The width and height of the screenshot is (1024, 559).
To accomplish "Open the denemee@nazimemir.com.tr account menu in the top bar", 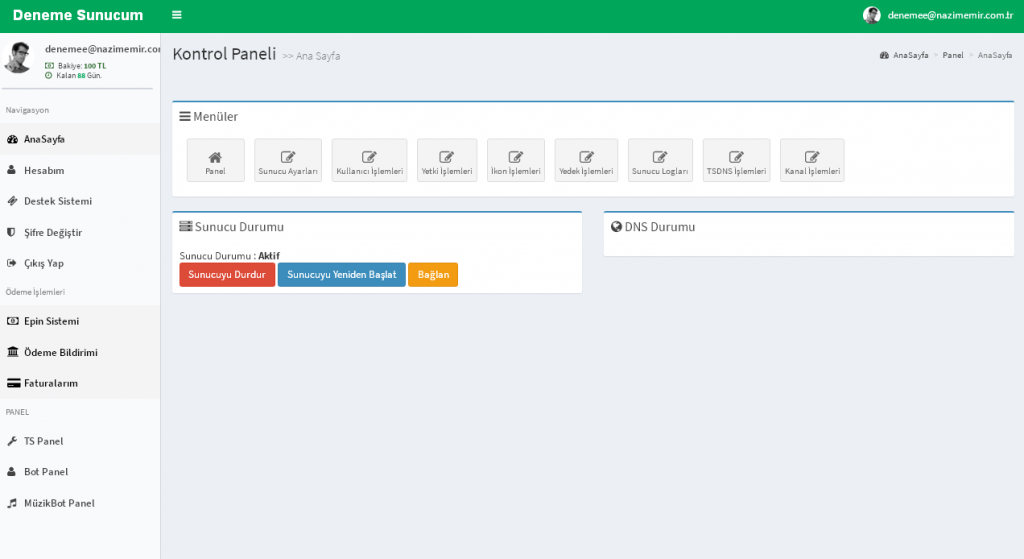I will tap(938, 15).
